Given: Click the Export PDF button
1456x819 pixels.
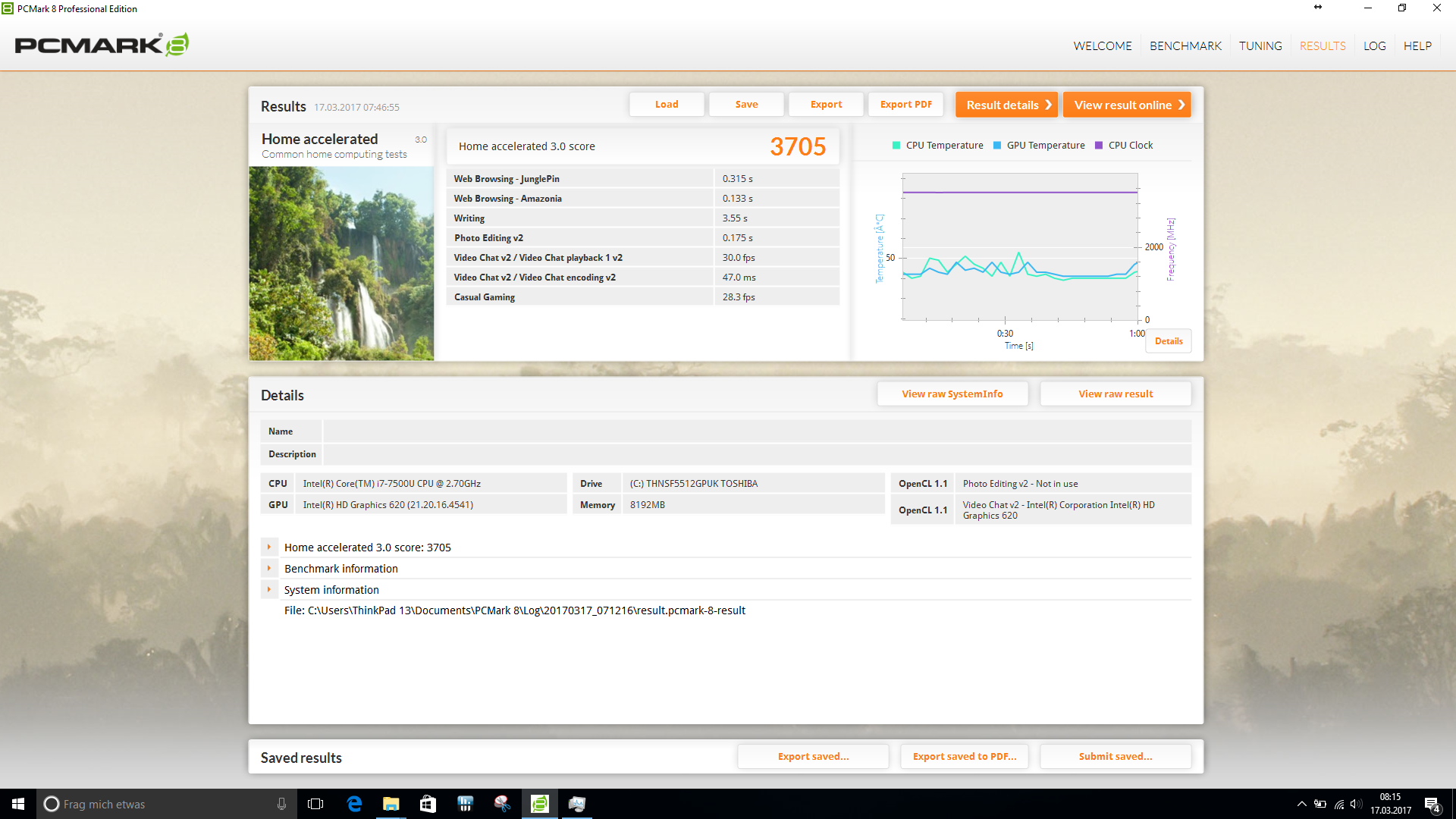Looking at the screenshot, I should tap(905, 105).
